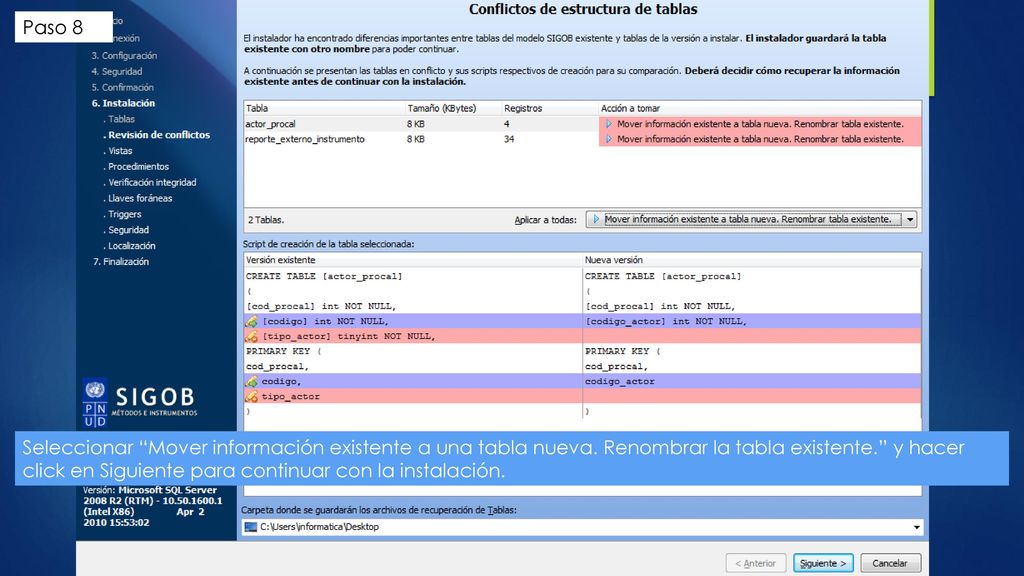Select the reporte_externo_instrumento table row
This screenshot has width=1024, height=576.
click(582, 139)
